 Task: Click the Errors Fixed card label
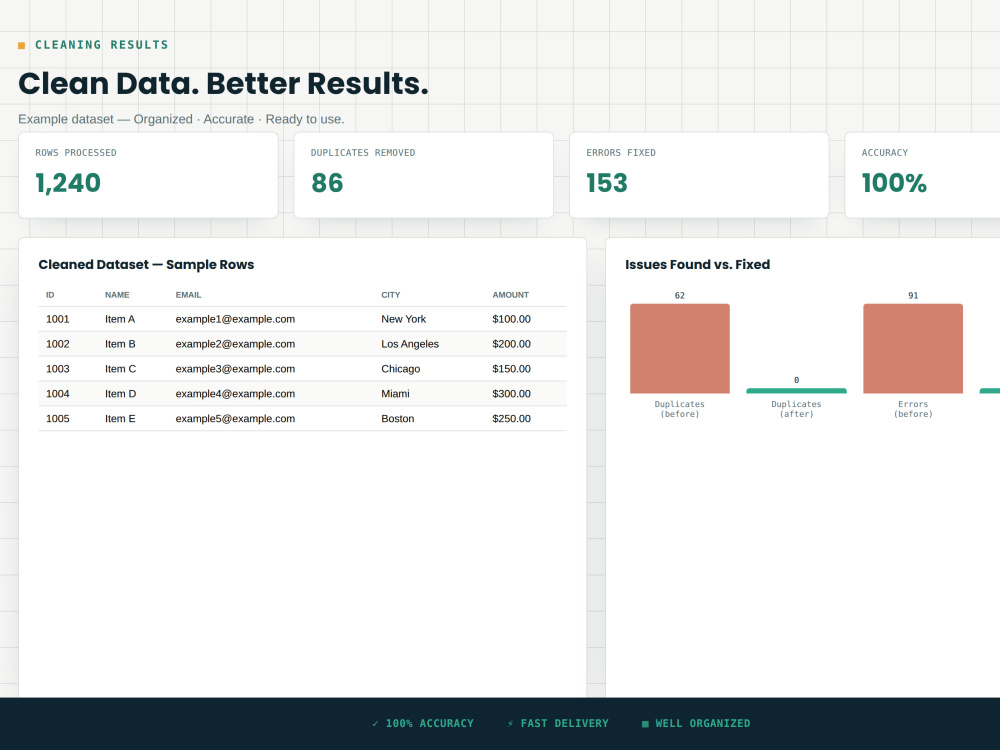(621, 153)
